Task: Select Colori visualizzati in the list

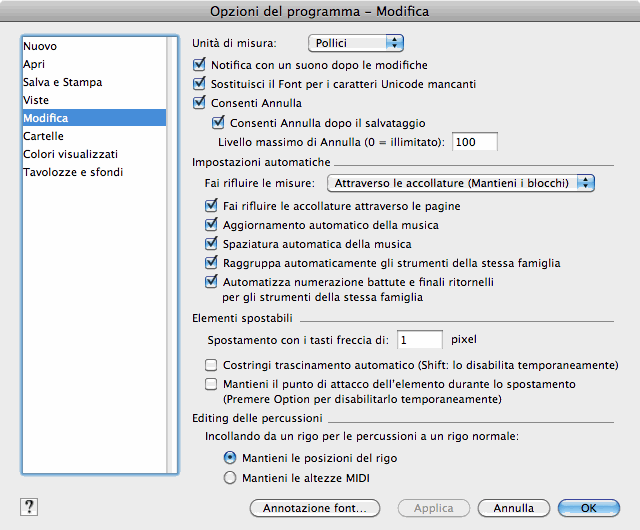Action: pyautogui.click(x=71, y=154)
